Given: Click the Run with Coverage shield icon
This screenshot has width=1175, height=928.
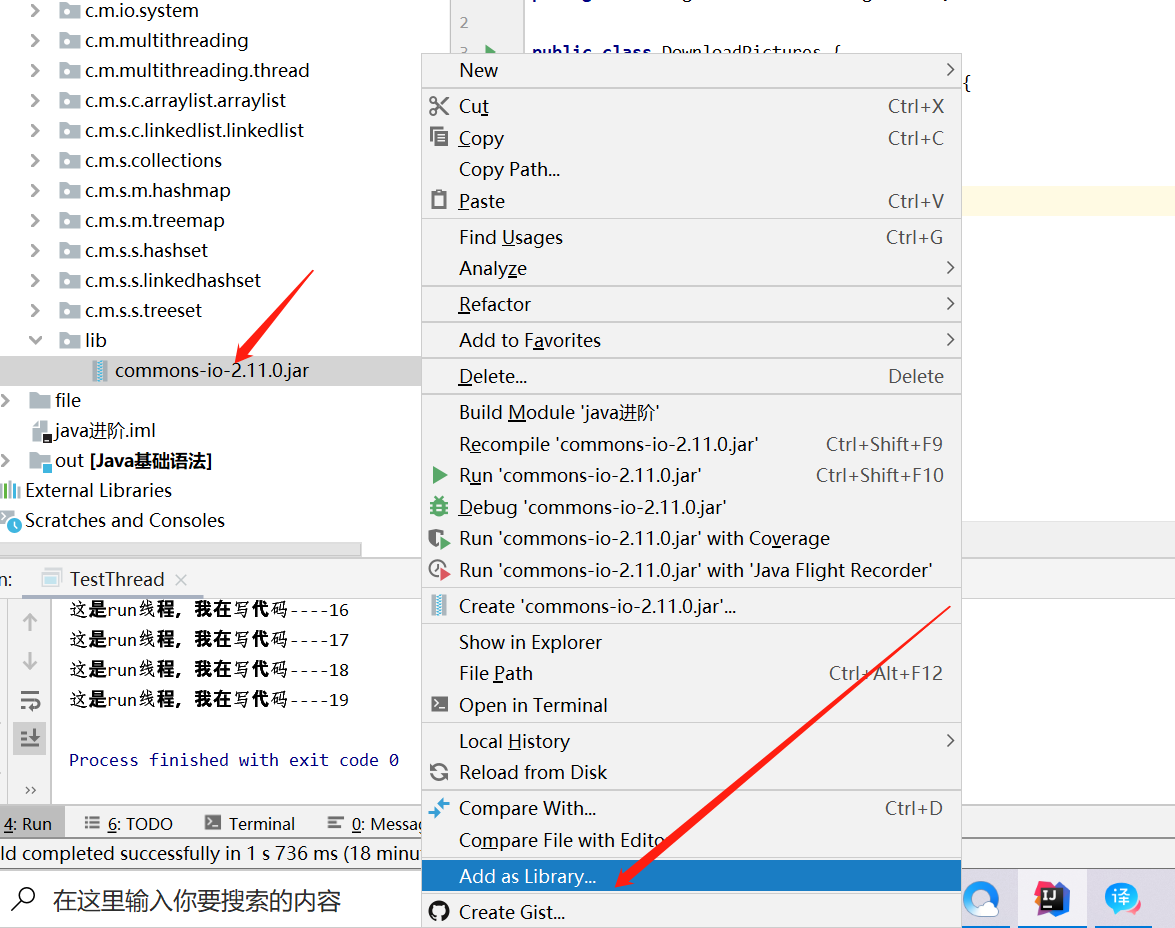Looking at the screenshot, I should [439, 538].
